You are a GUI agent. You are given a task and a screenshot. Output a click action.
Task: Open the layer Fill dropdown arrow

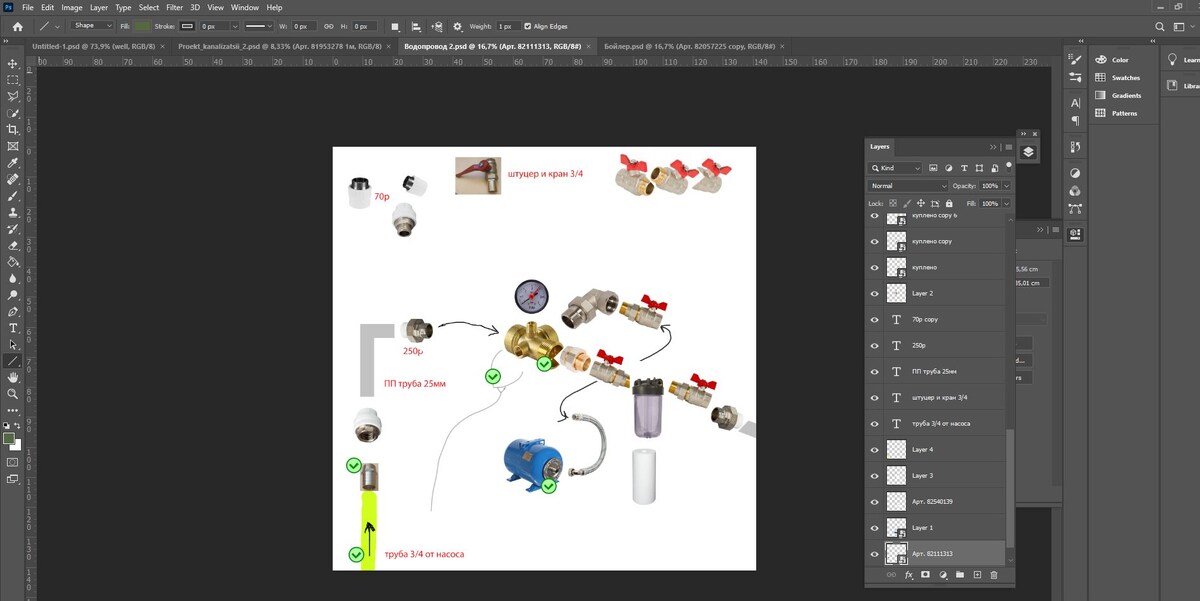pos(1007,204)
